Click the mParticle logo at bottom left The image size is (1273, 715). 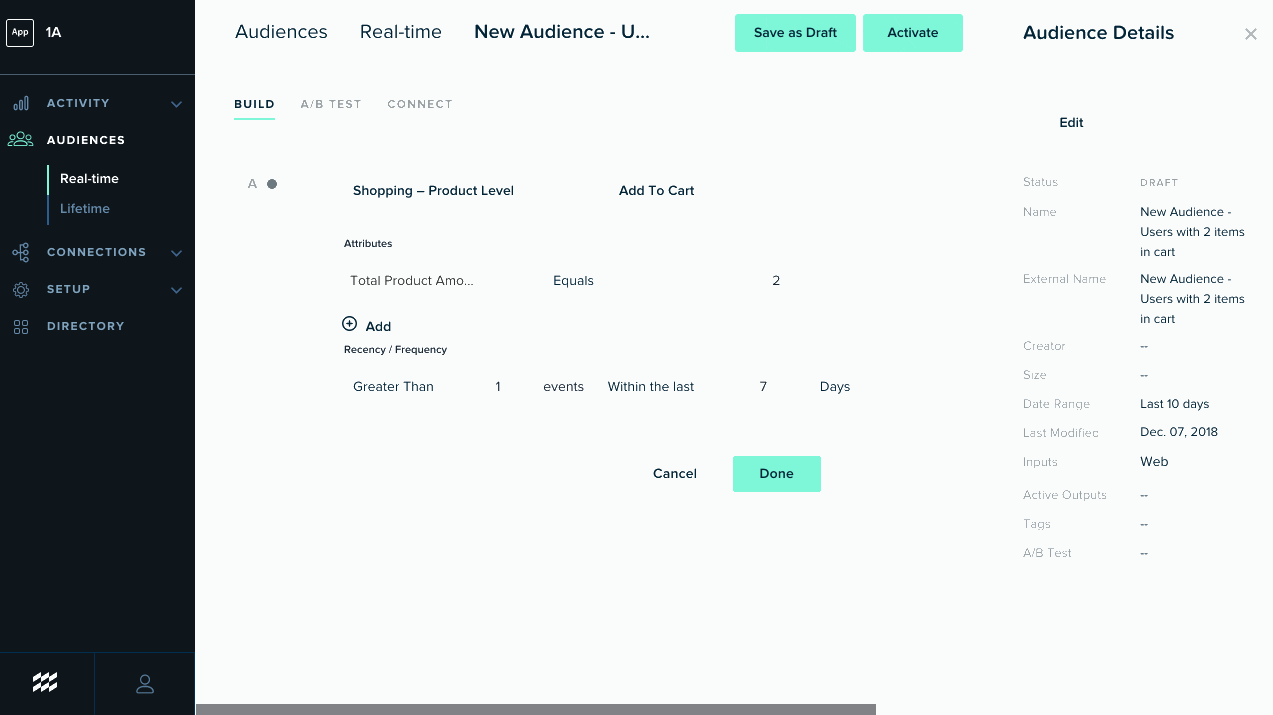(45, 683)
